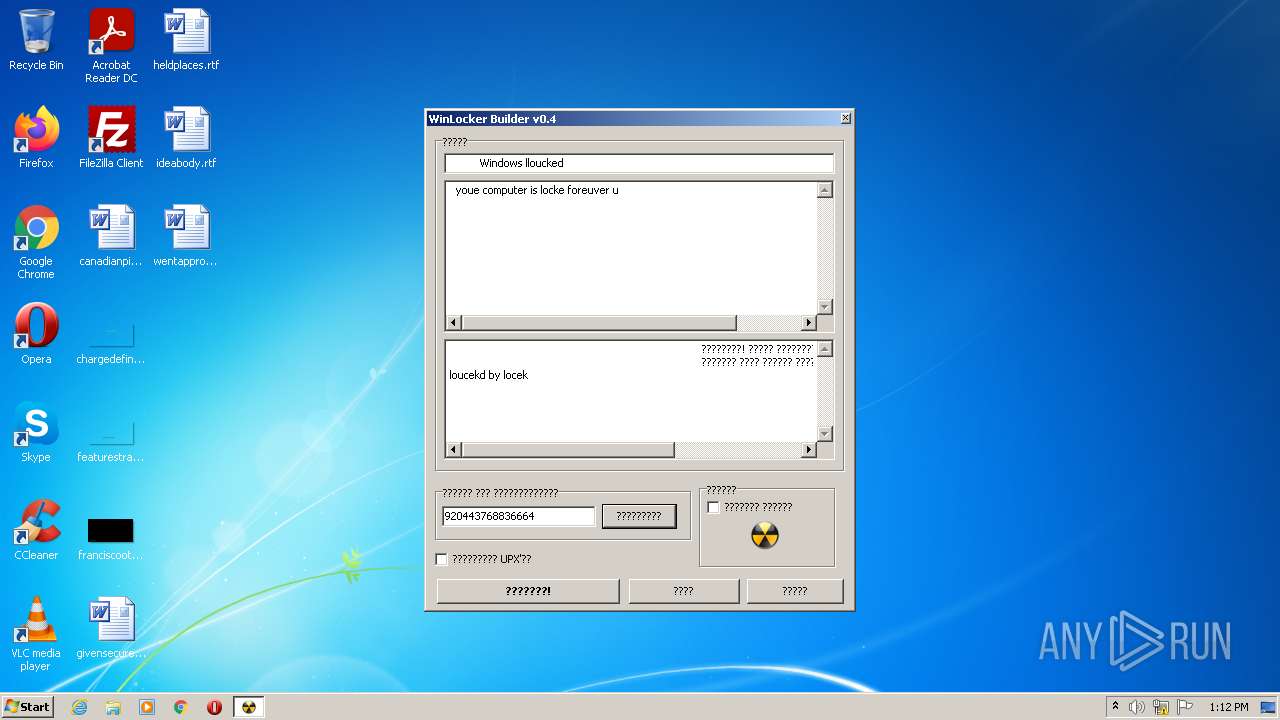Click upper text area scroll-up arrow
The image size is (1280, 720).
825,190
